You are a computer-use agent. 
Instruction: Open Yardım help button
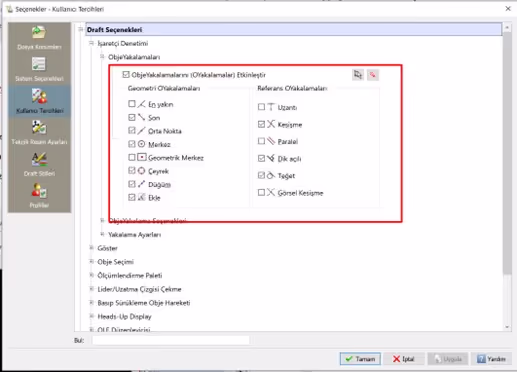(491, 359)
